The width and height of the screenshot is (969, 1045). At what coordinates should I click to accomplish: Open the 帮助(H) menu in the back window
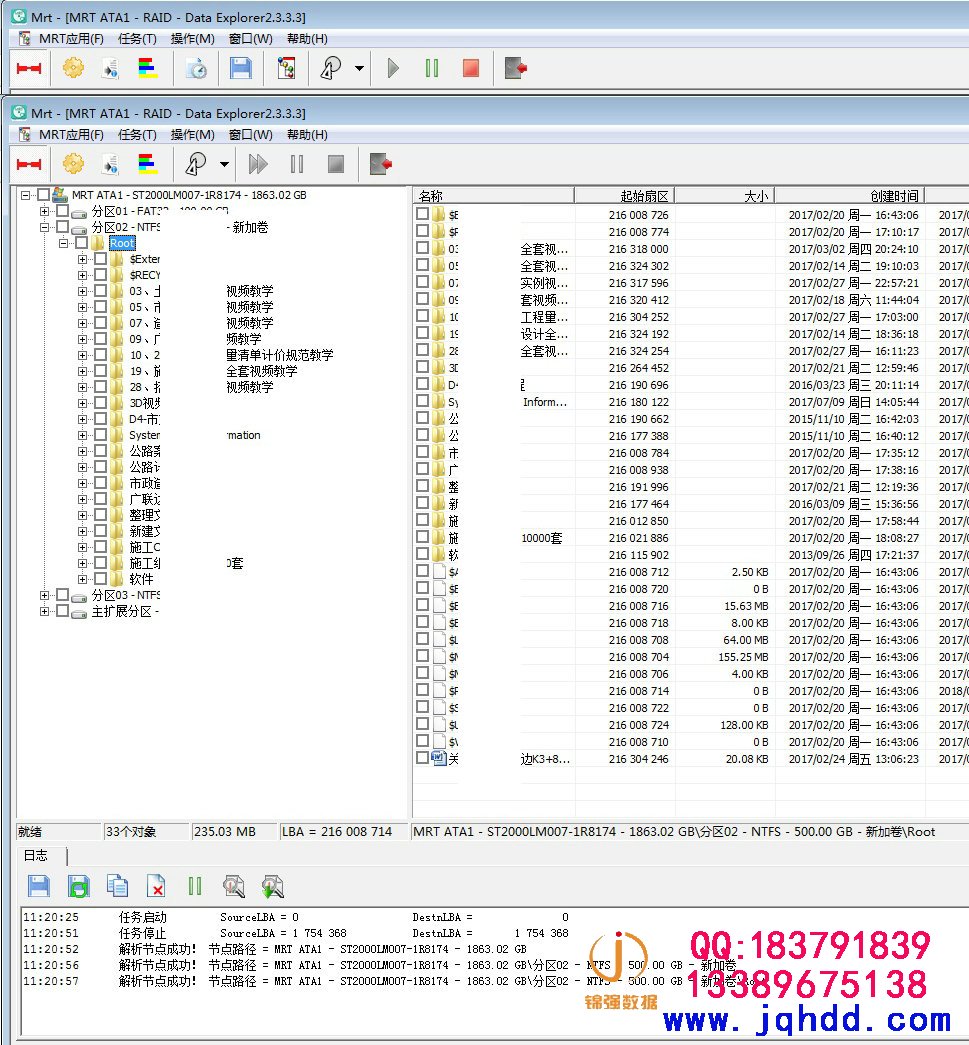[x=307, y=39]
